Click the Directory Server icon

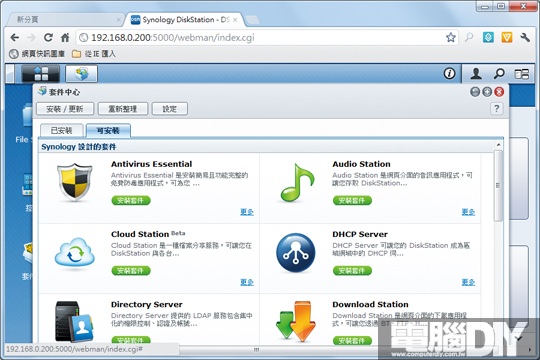coord(74,322)
